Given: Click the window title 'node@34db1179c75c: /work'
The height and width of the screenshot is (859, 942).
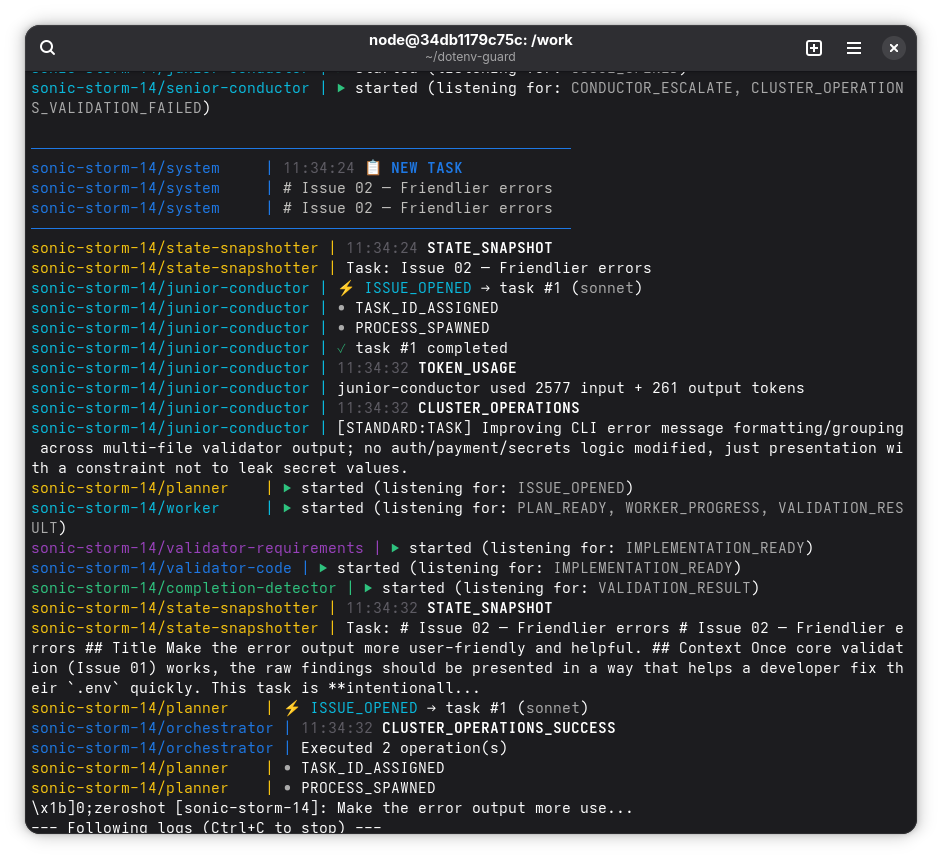Looking at the screenshot, I should pos(470,40).
